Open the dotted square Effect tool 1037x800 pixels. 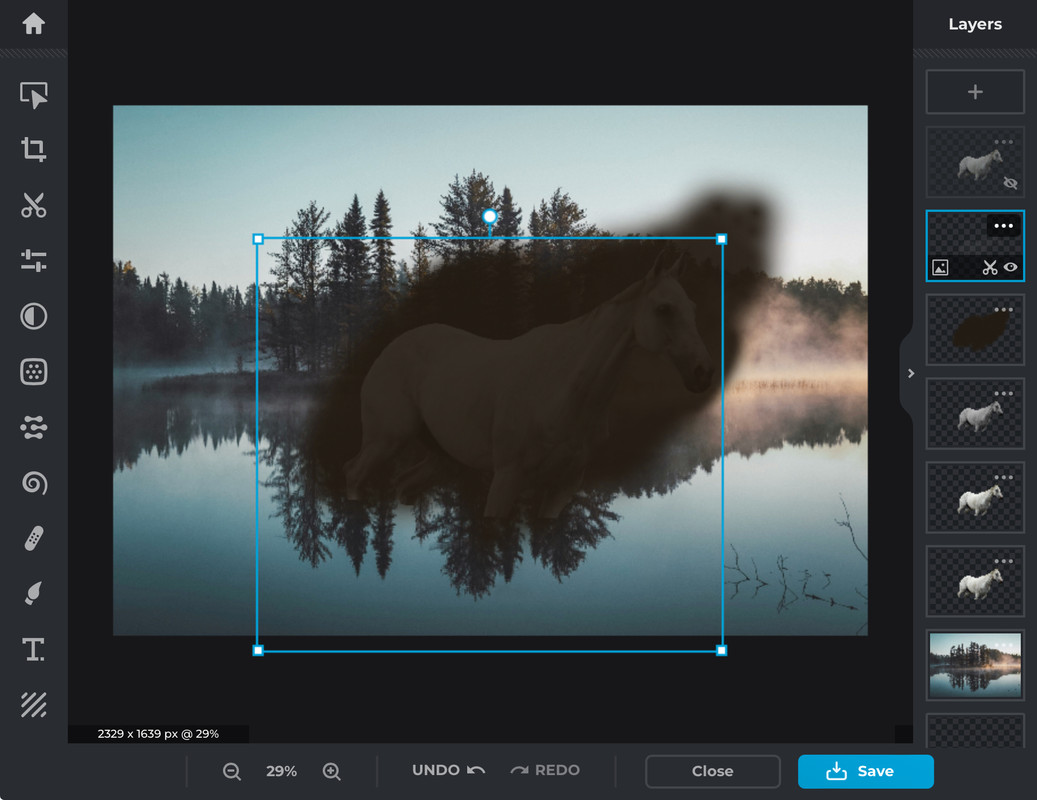(x=33, y=372)
